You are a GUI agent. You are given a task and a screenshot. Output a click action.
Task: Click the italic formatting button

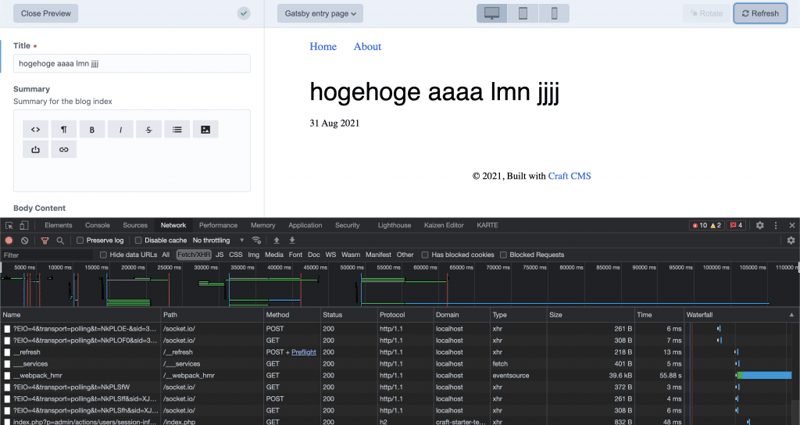(120, 129)
